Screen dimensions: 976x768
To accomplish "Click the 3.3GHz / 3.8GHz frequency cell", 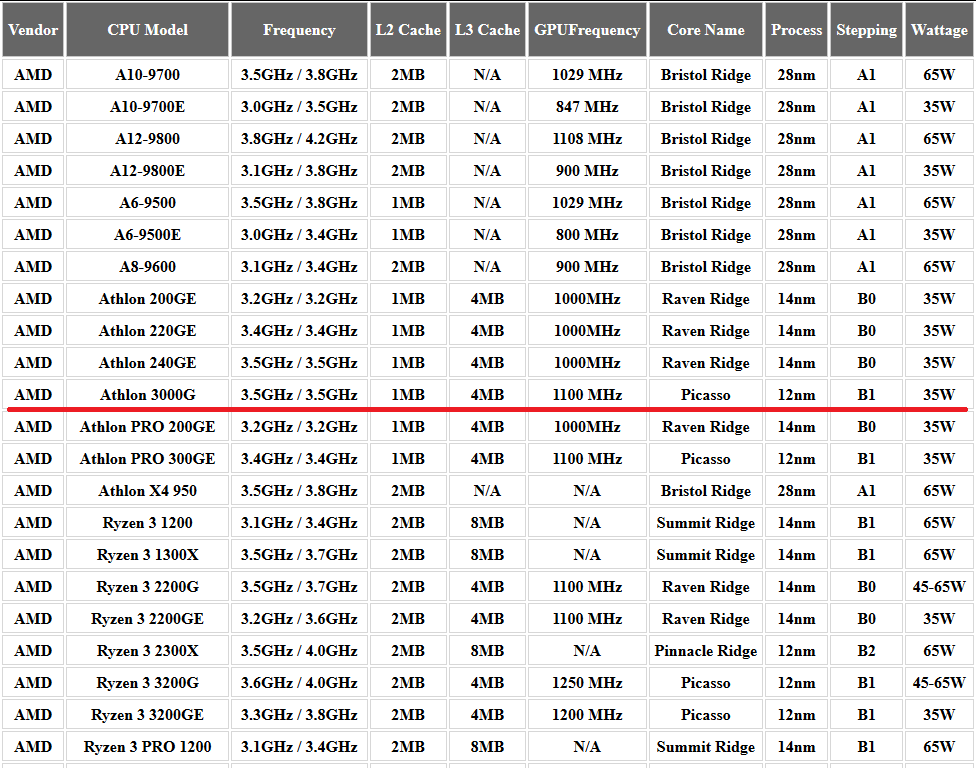I will pyautogui.click(x=299, y=714).
